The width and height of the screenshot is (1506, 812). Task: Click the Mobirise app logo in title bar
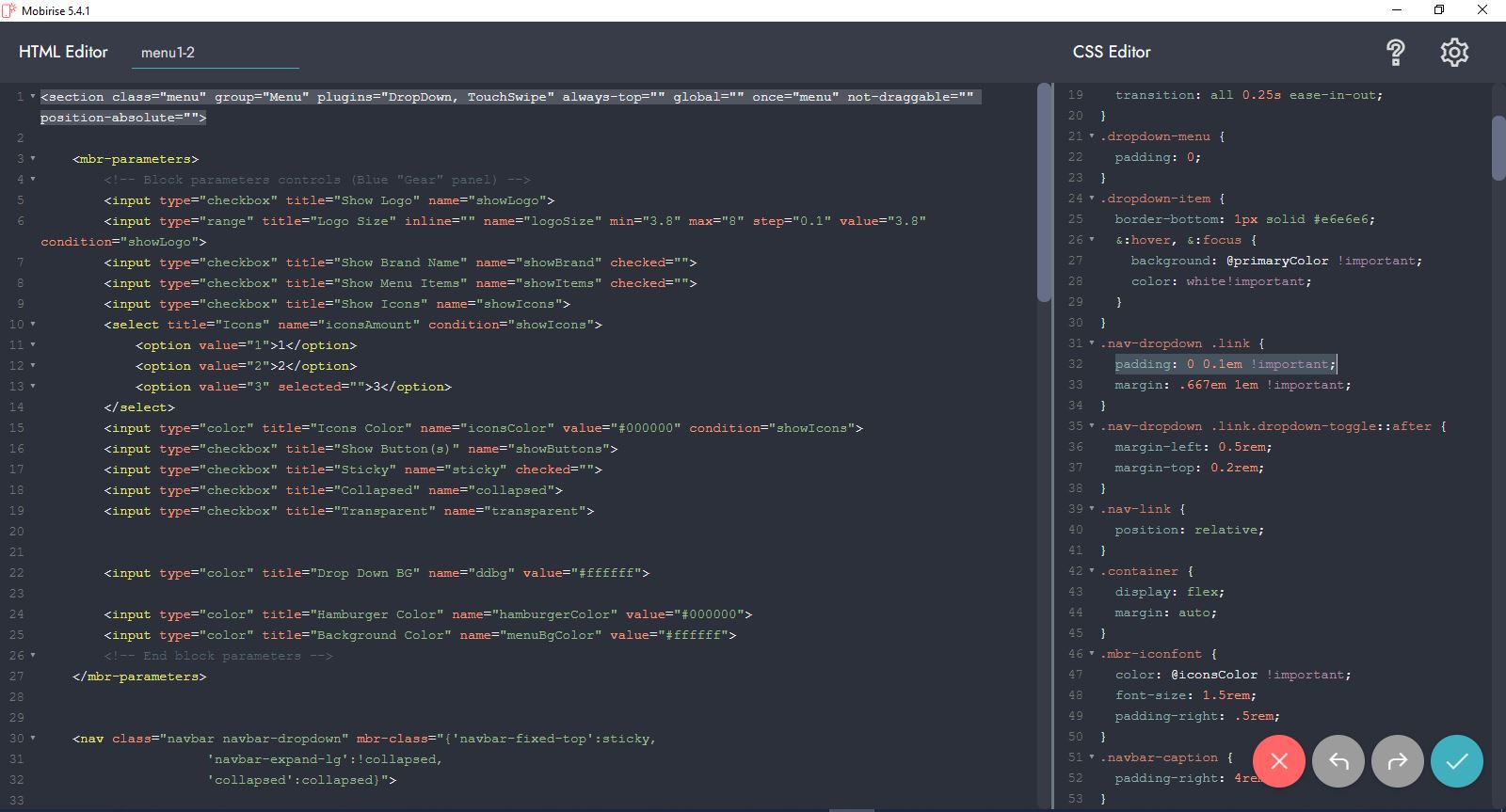[x=9, y=10]
